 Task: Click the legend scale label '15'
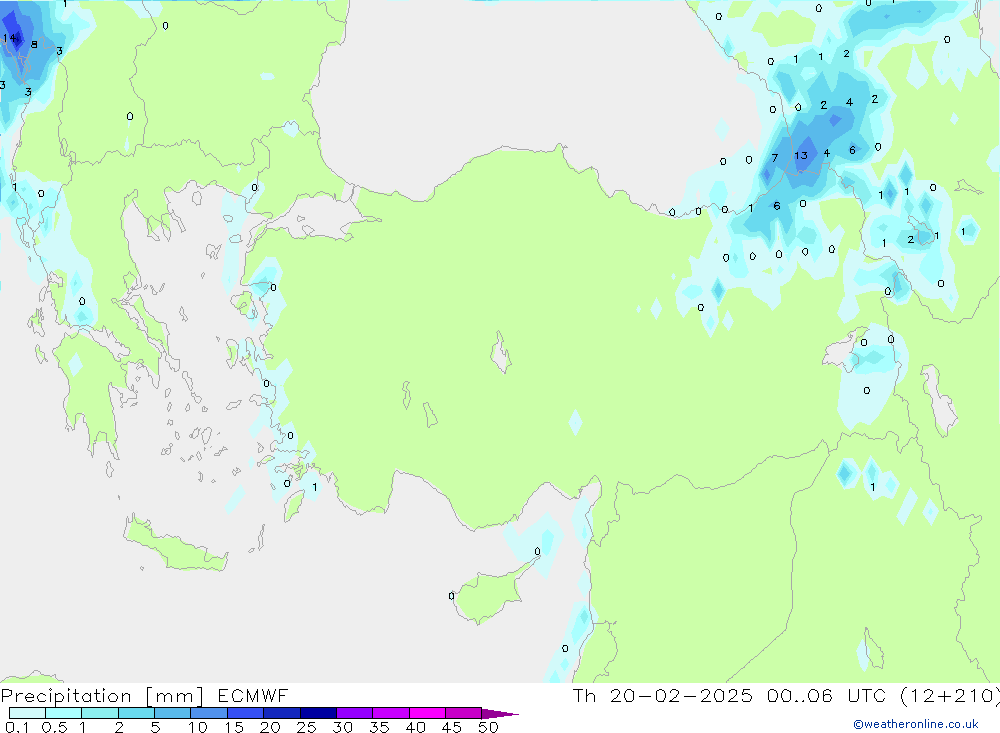click(234, 727)
